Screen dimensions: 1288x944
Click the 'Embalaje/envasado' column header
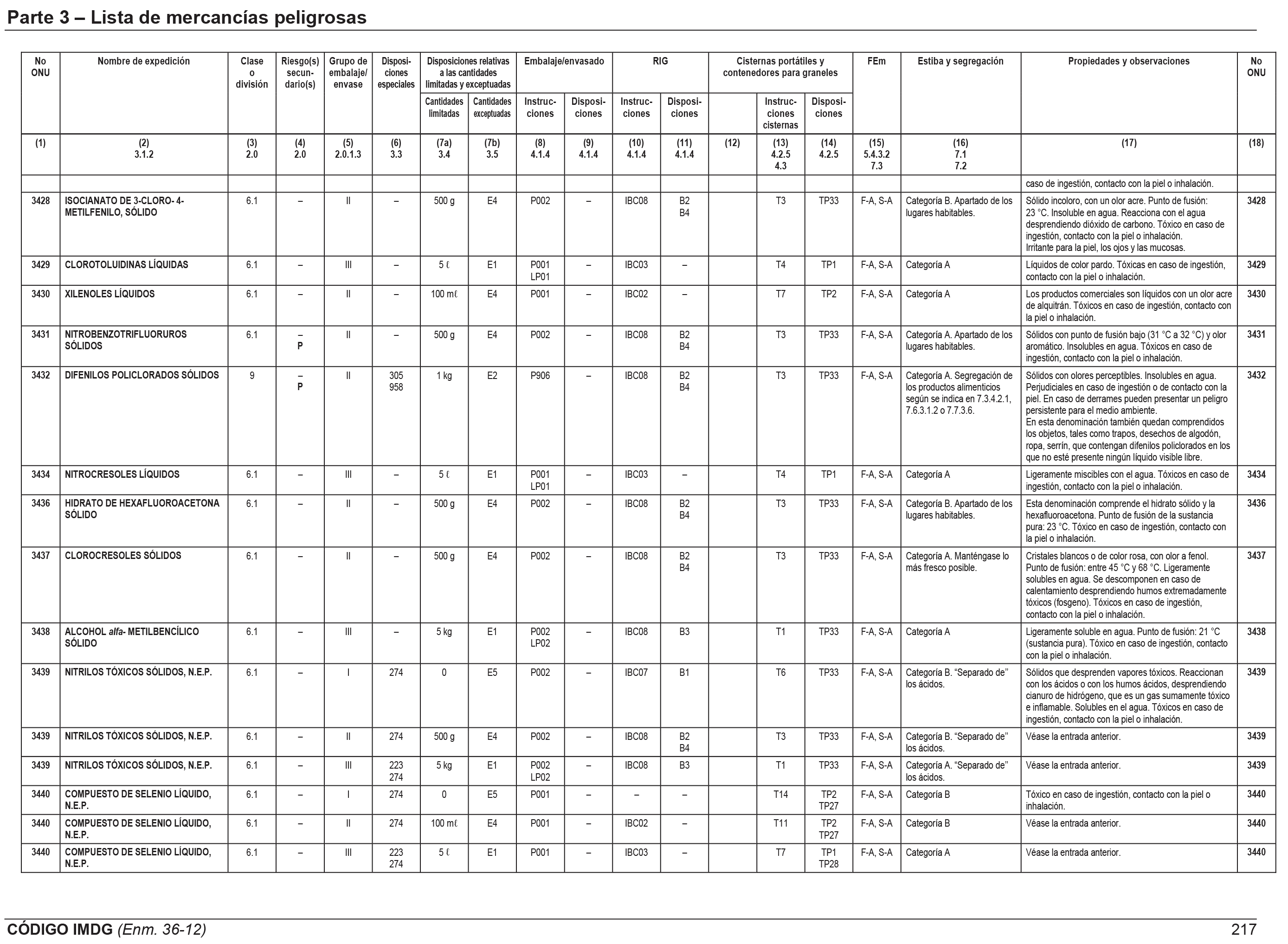(563, 61)
